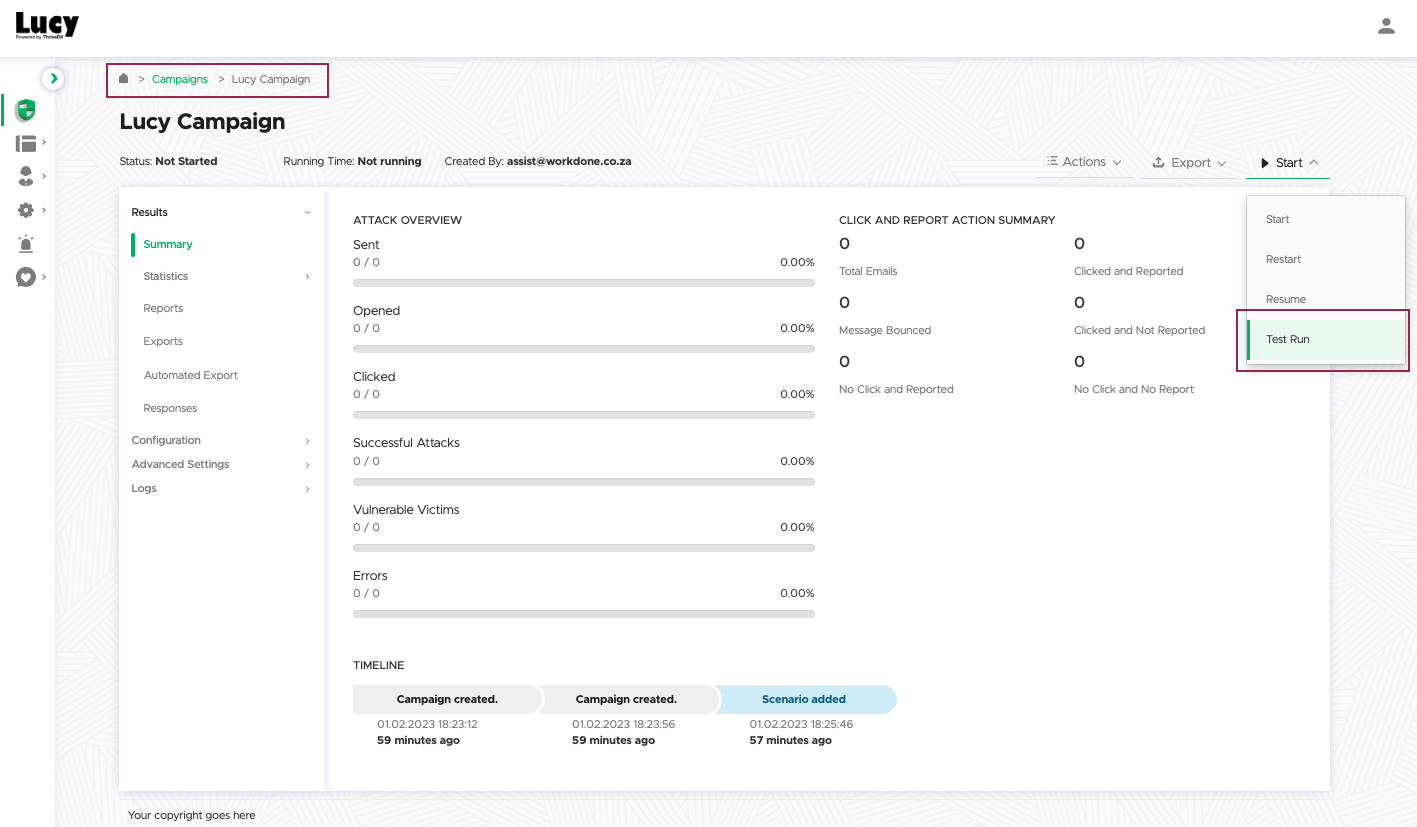Open Exports in the side menu
This screenshot has width=1417, height=827.
point(163,341)
